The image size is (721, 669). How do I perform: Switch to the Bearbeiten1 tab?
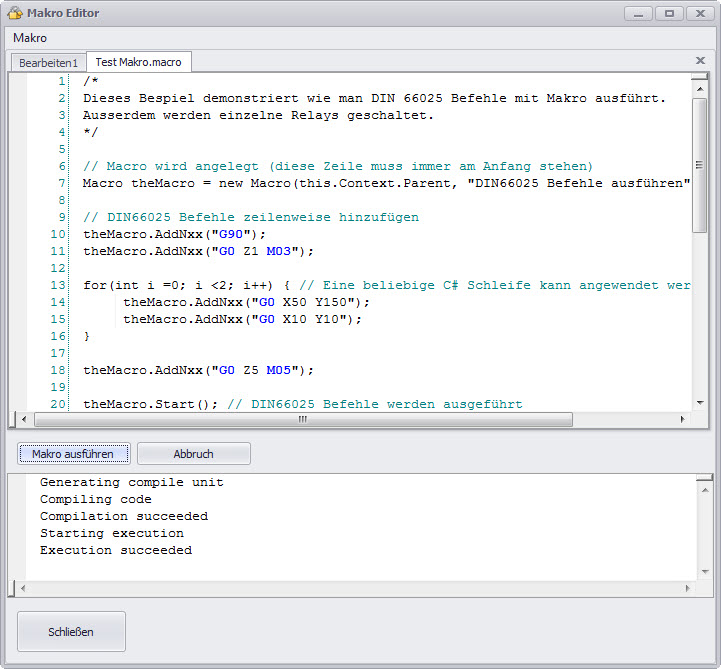[x=48, y=62]
